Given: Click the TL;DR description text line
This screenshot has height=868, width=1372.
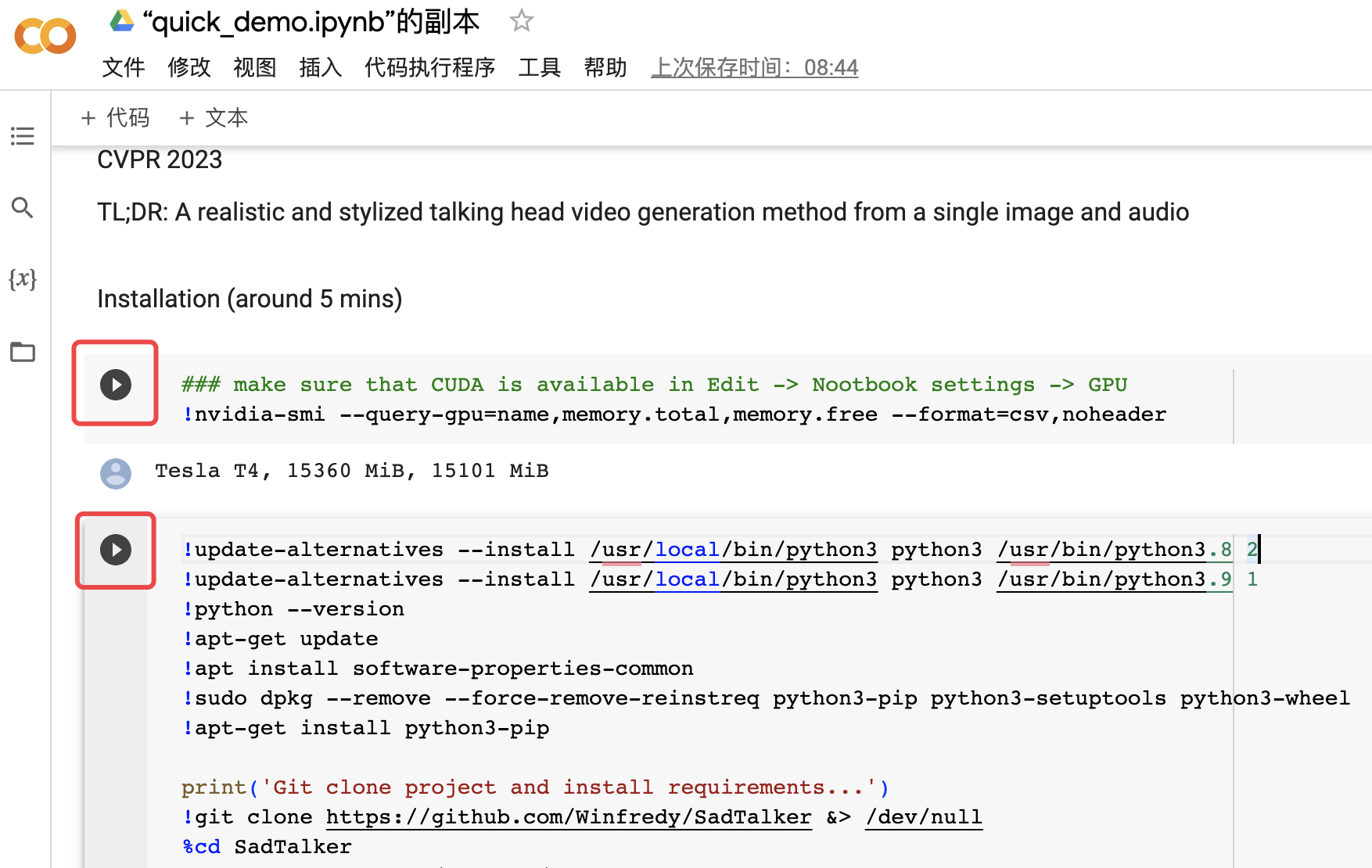Looking at the screenshot, I should coord(643,212).
